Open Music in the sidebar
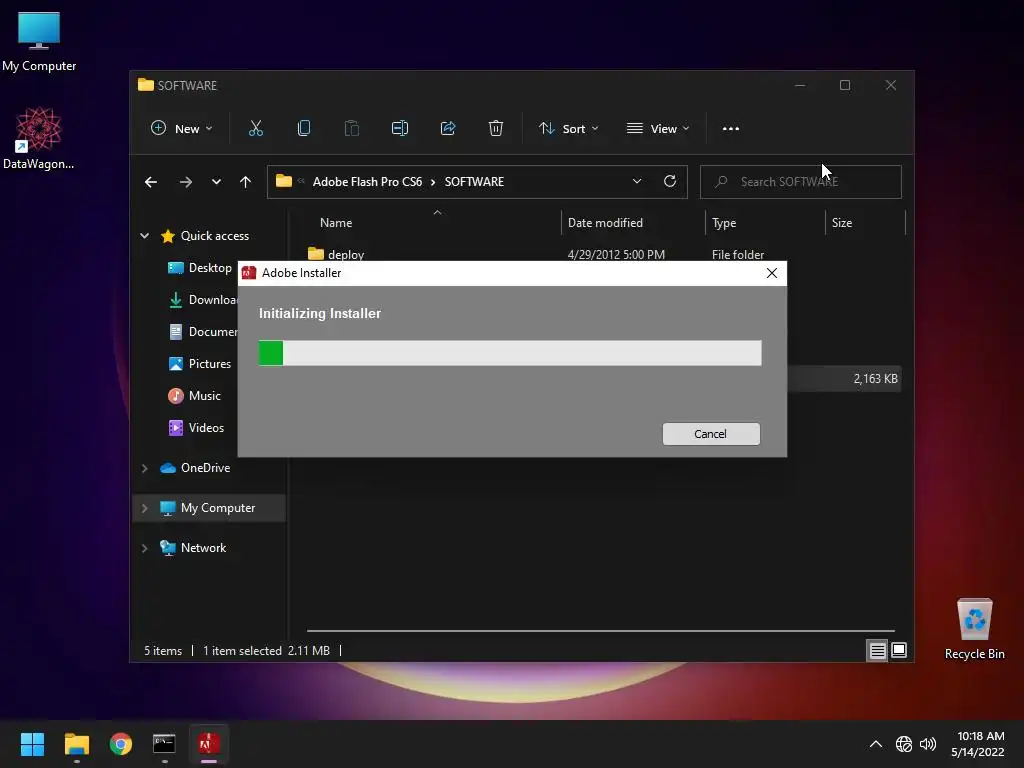 pyautogui.click(x=195, y=396)
